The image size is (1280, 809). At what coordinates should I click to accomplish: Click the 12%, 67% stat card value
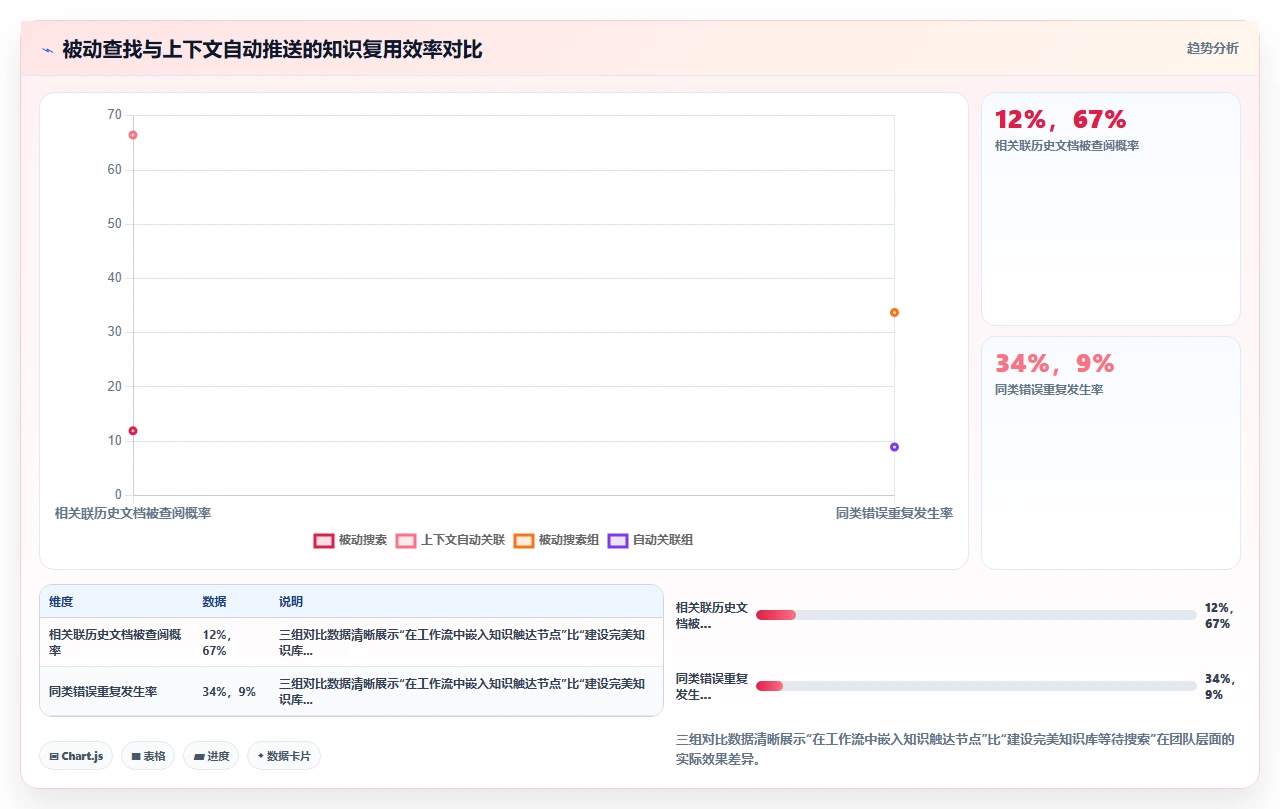click(x=1061, y=120)
